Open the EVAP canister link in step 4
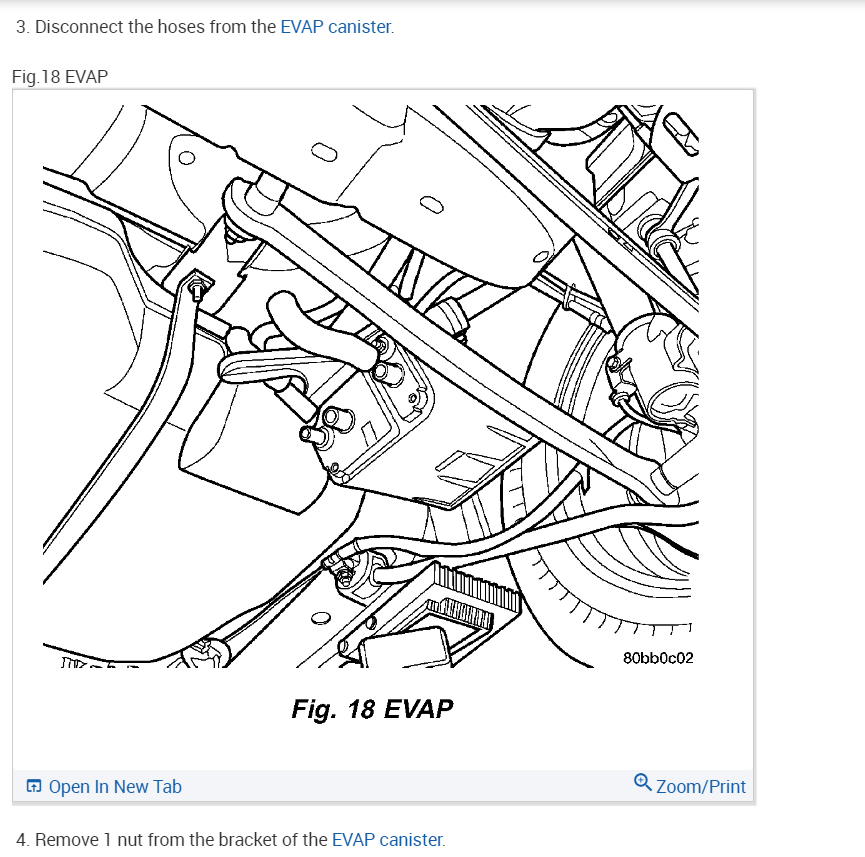 387,839
